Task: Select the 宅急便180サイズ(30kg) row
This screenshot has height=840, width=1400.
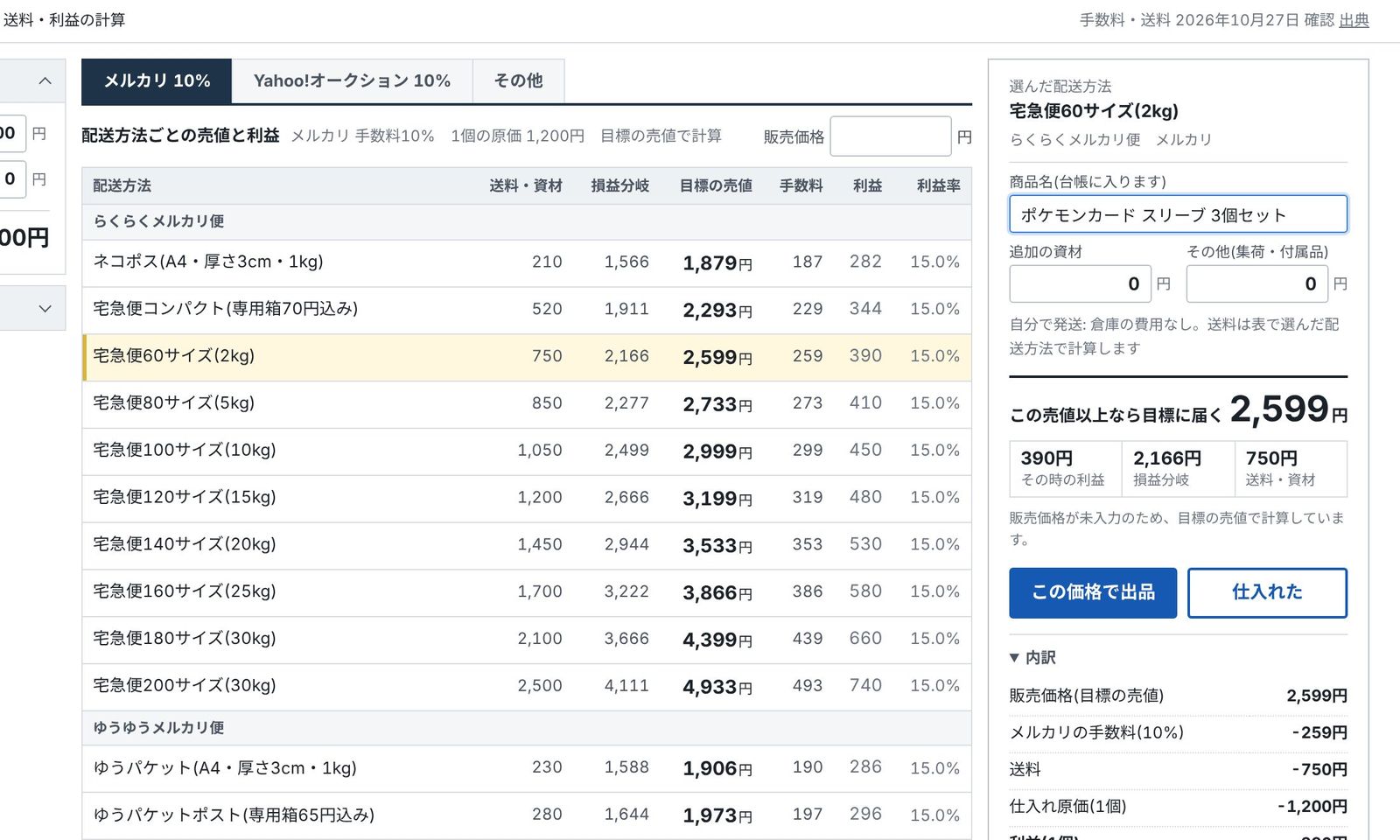Action: [527, 640]
